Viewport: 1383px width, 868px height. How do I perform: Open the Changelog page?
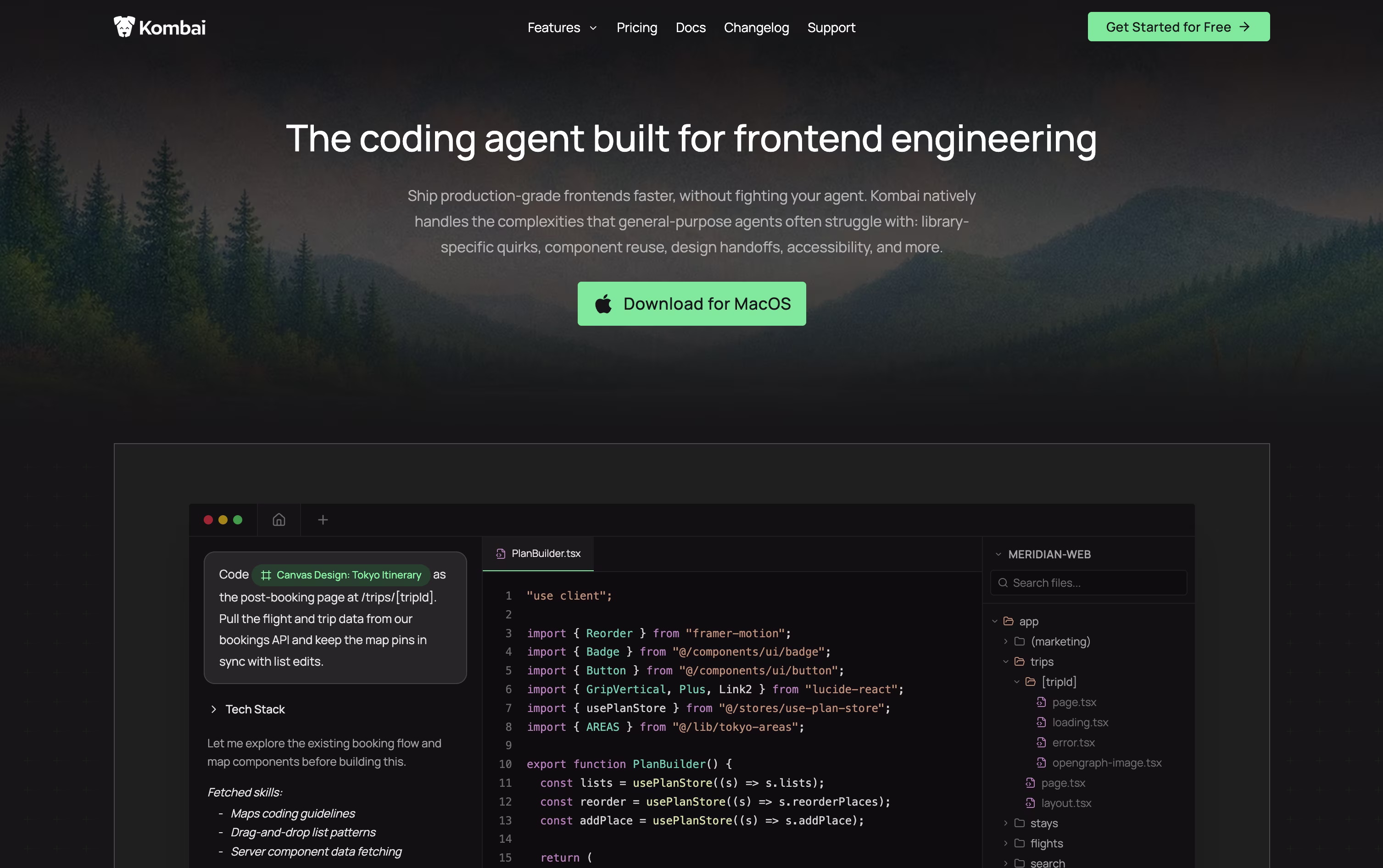coord(756,28)
